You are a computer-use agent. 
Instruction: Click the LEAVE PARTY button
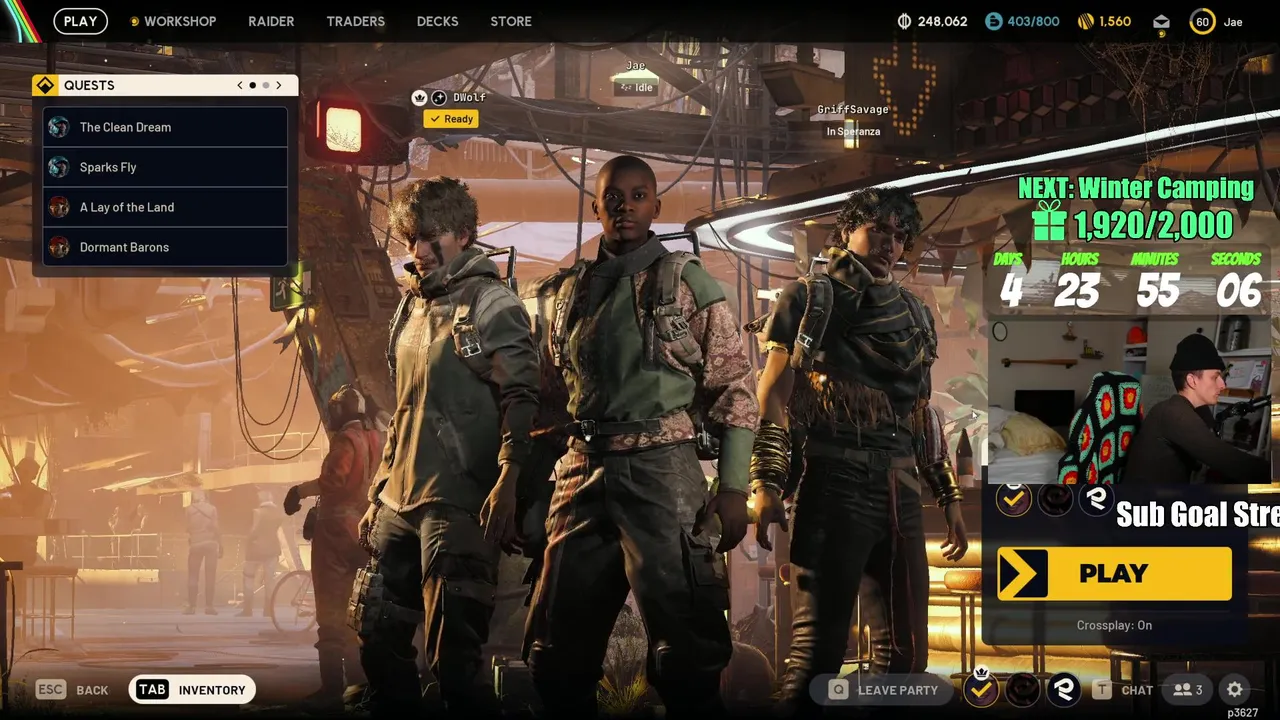click(884, 689)
